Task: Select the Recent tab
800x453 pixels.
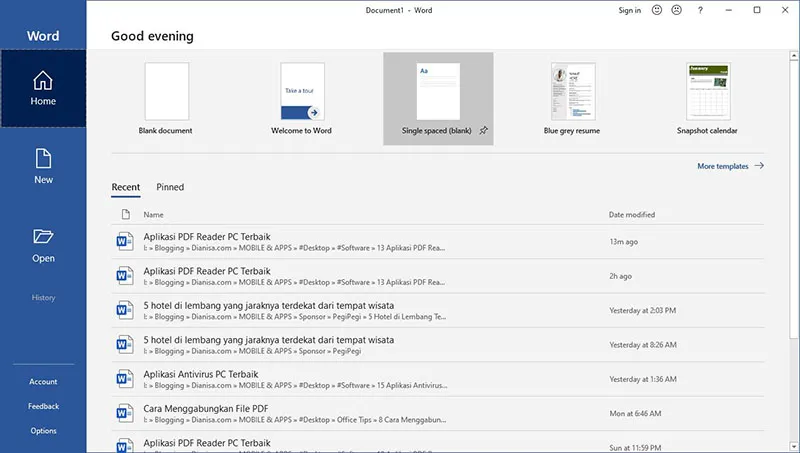Action: tap(126, 187)
